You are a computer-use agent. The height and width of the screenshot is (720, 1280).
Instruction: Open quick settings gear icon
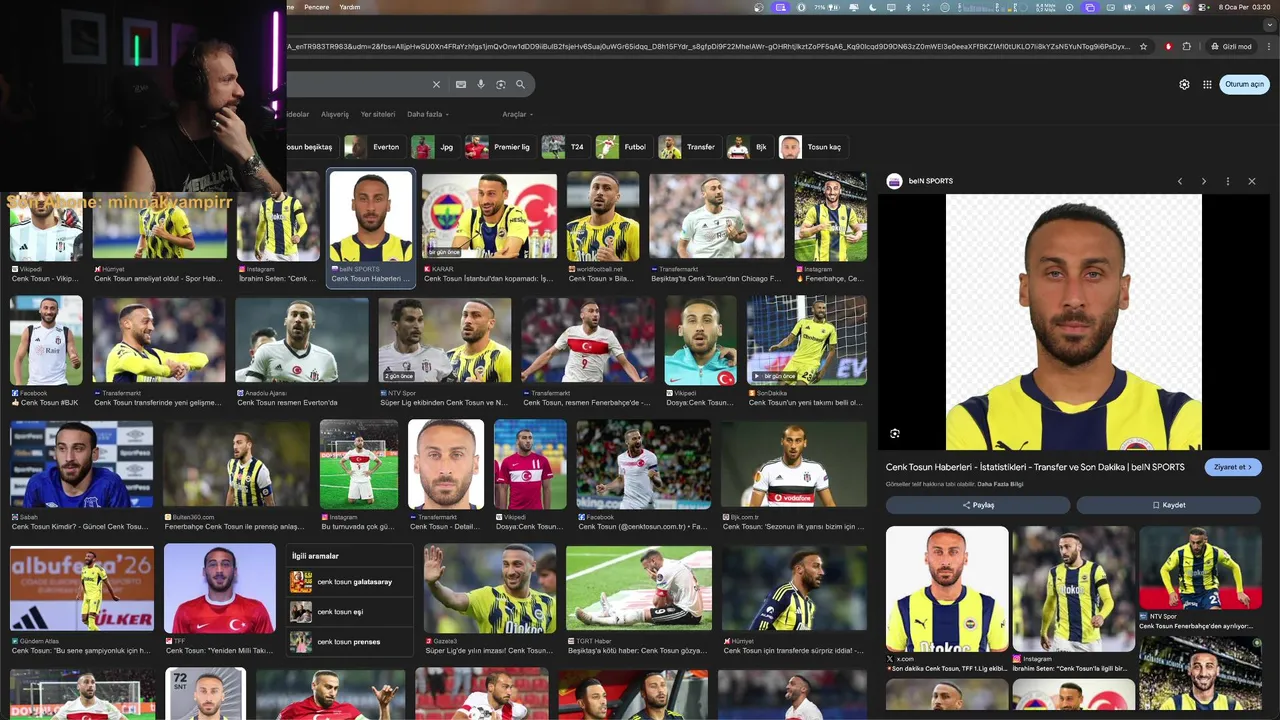point(1184,85)
